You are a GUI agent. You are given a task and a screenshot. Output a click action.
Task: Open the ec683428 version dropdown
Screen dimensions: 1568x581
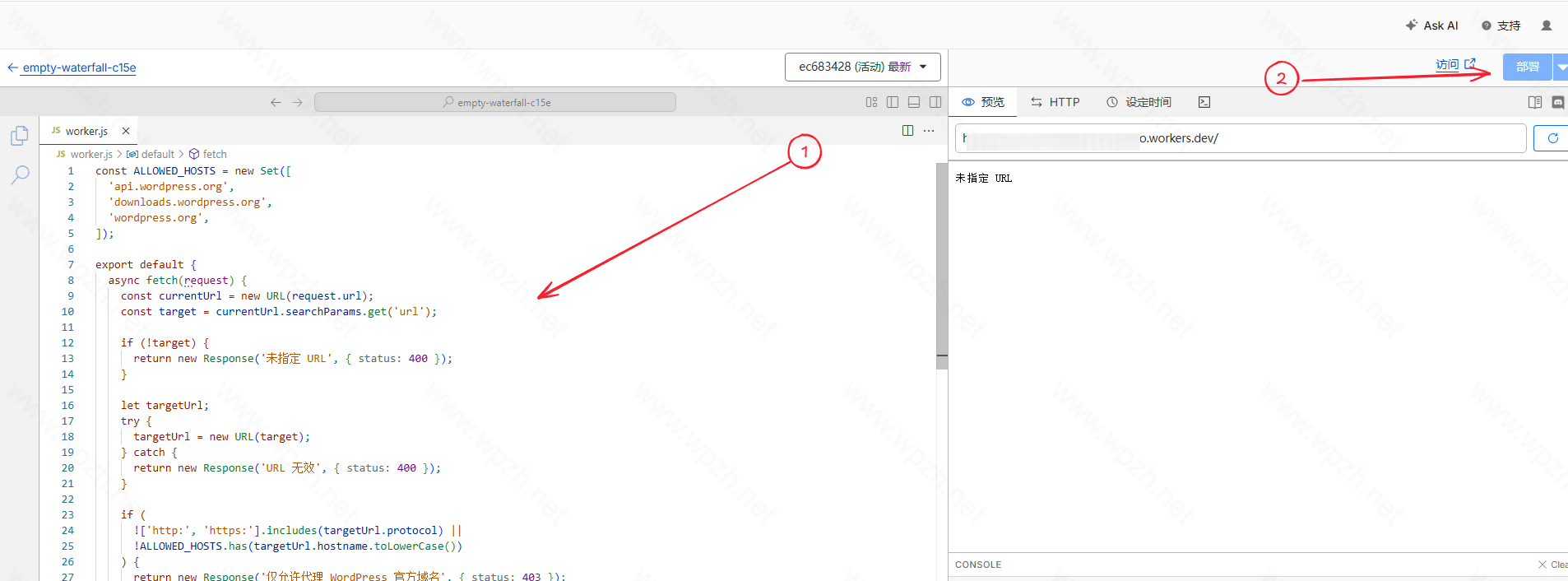tap(862, 67)
